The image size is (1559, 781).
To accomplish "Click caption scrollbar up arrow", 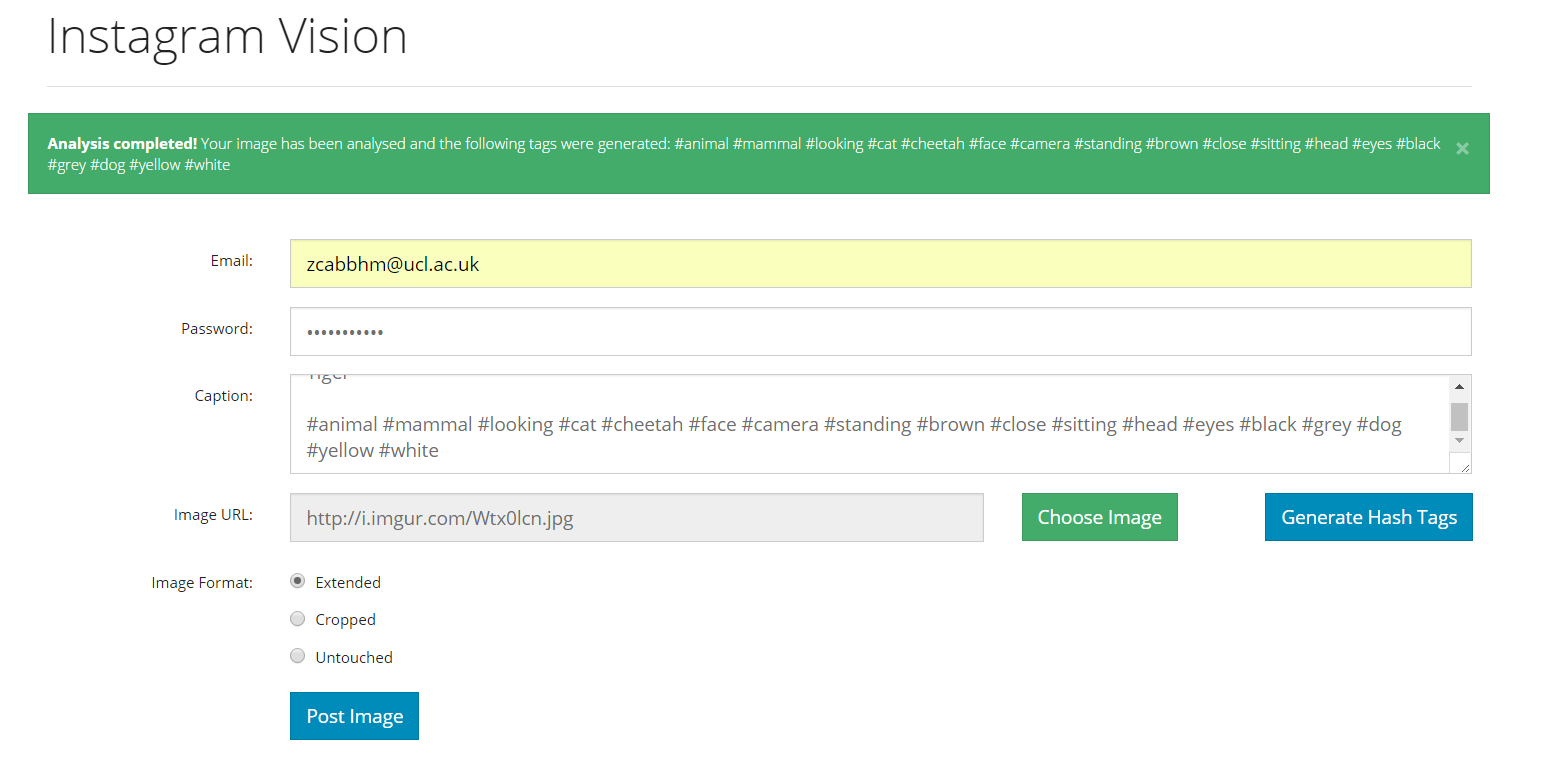I will point(1459,387).
